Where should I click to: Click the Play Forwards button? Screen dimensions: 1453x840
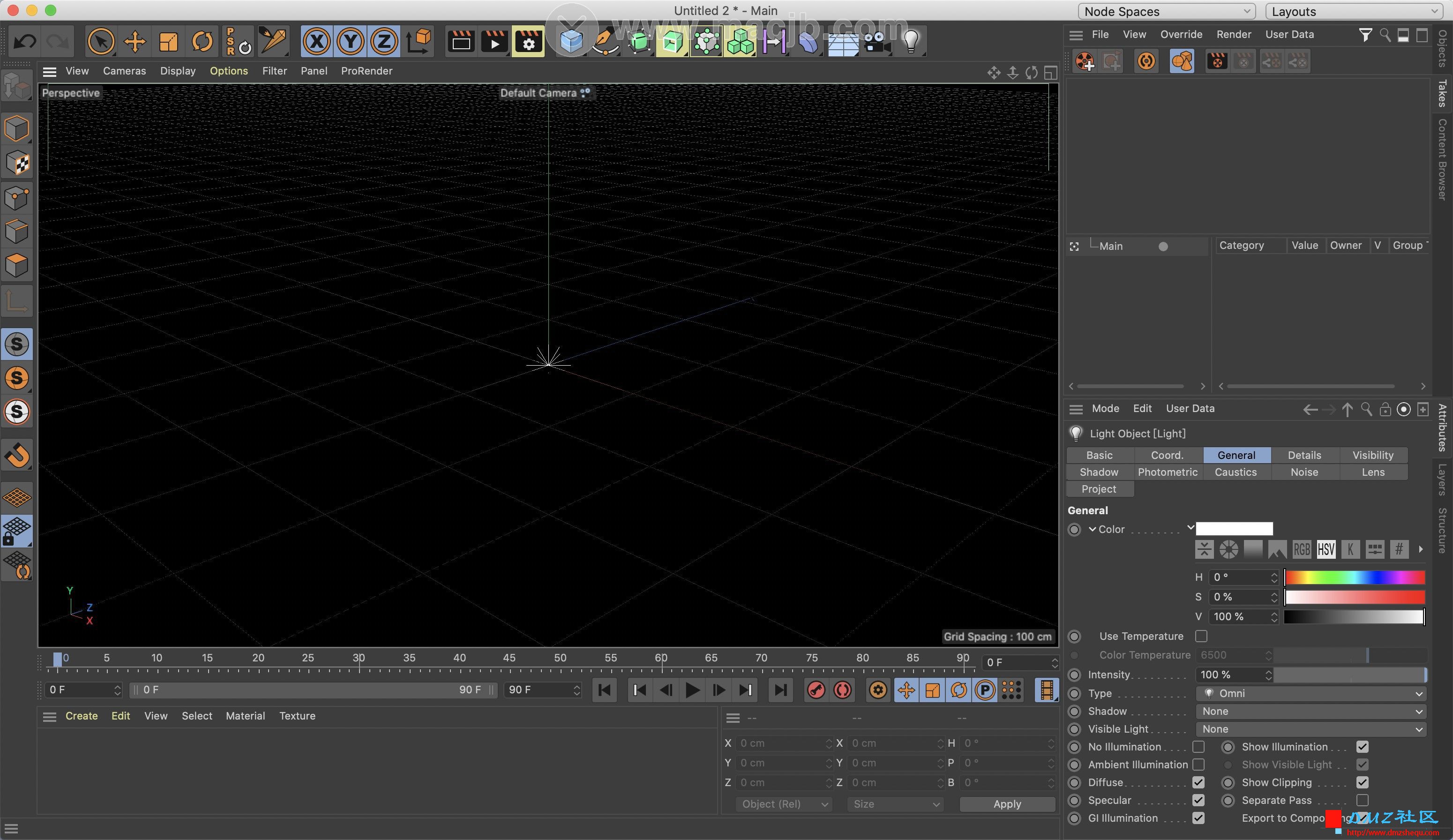coord(692,690)
